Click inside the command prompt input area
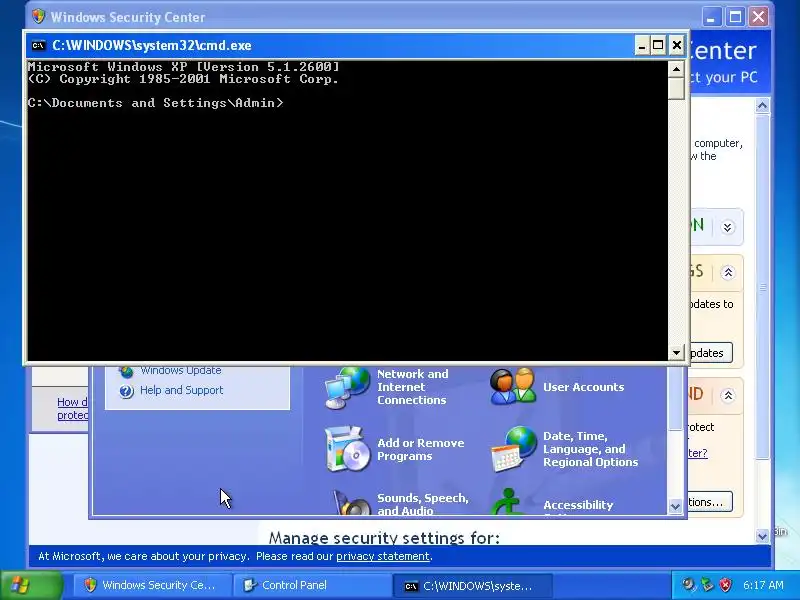Image resolution: width=800 pixels, height=600 pixels. (x=347, y=210)
